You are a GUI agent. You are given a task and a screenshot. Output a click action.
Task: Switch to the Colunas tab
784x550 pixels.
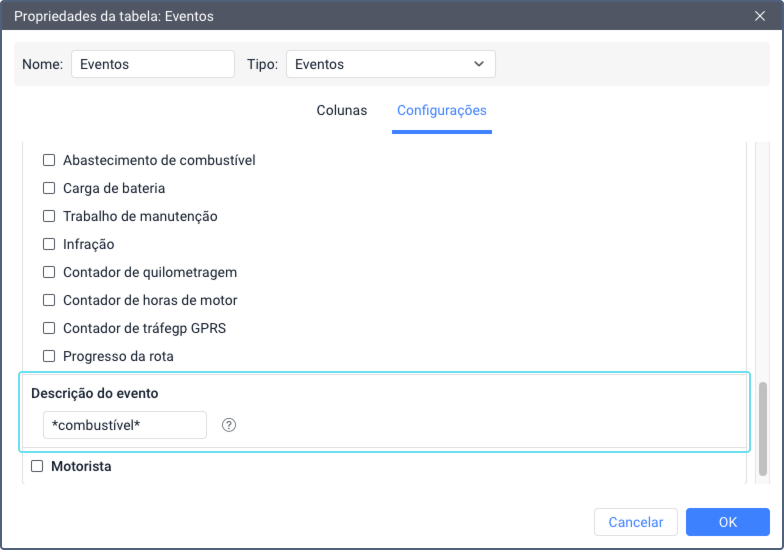(x=342, y=110)
